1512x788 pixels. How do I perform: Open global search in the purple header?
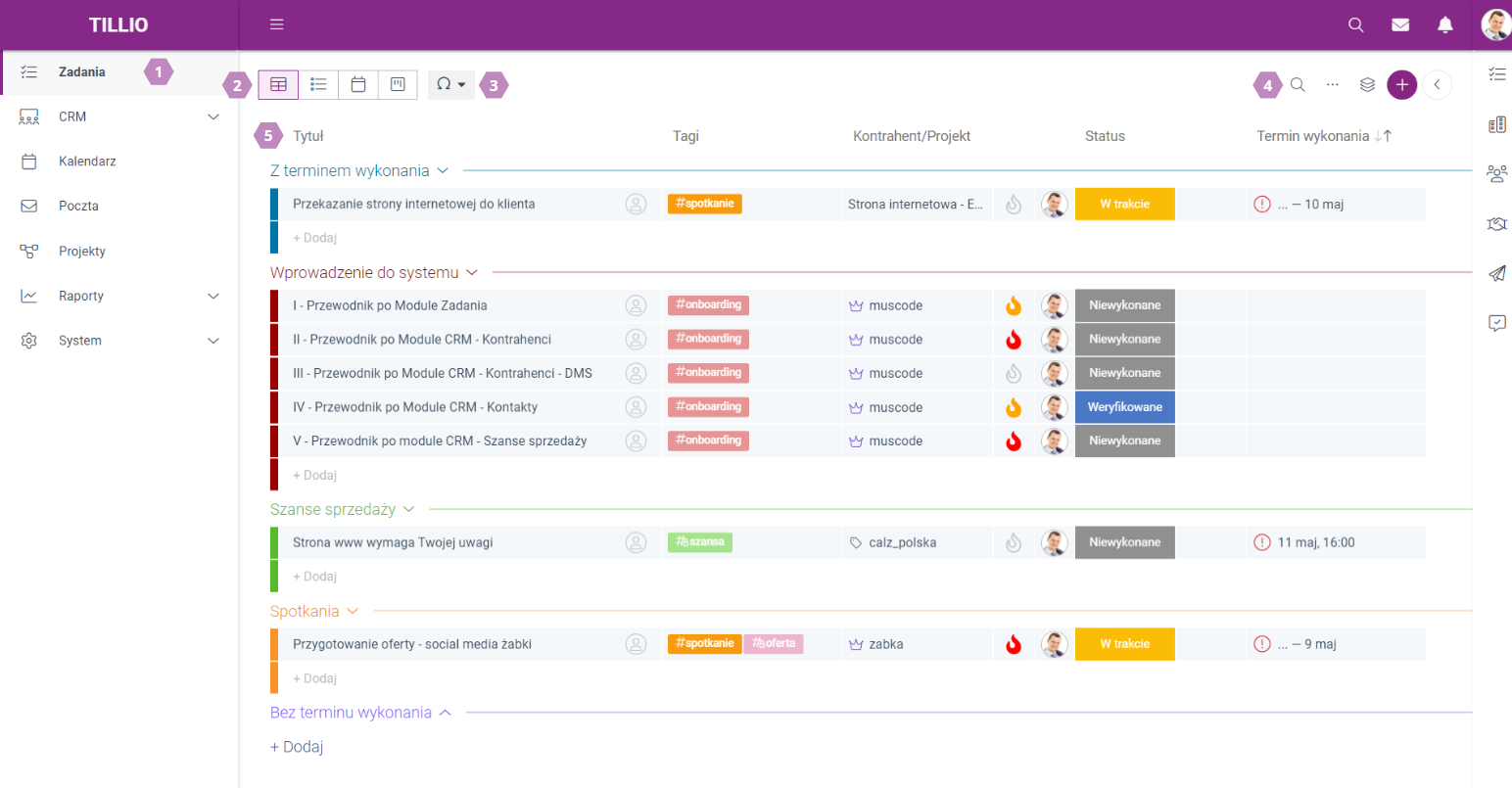(x=1356, y=25)
